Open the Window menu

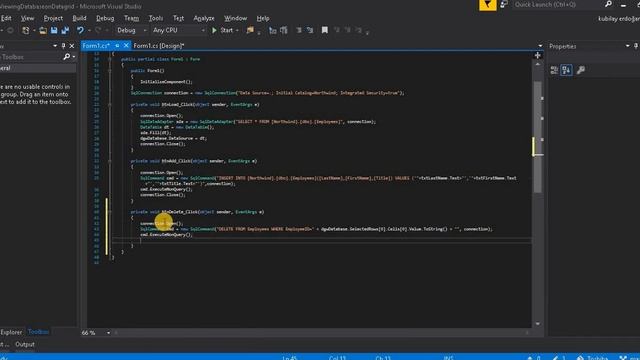click(x=236, y=18)
